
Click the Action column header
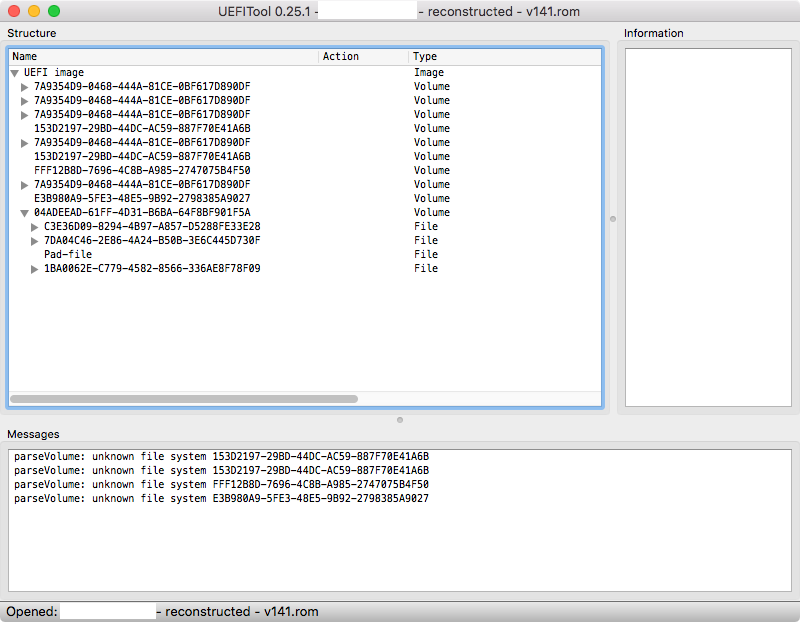(364, 57)
